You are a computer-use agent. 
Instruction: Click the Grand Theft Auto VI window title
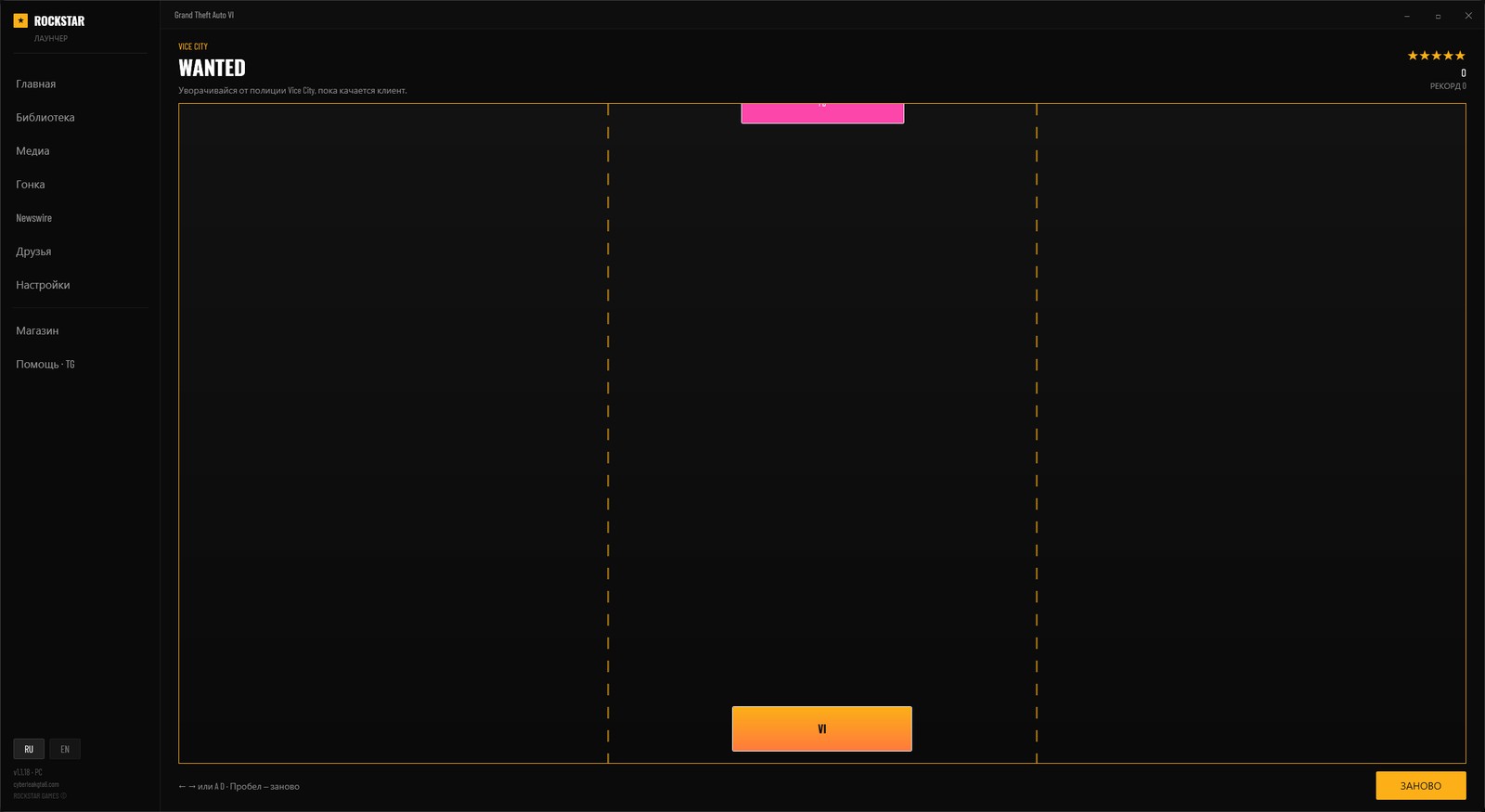pos(204,16)
